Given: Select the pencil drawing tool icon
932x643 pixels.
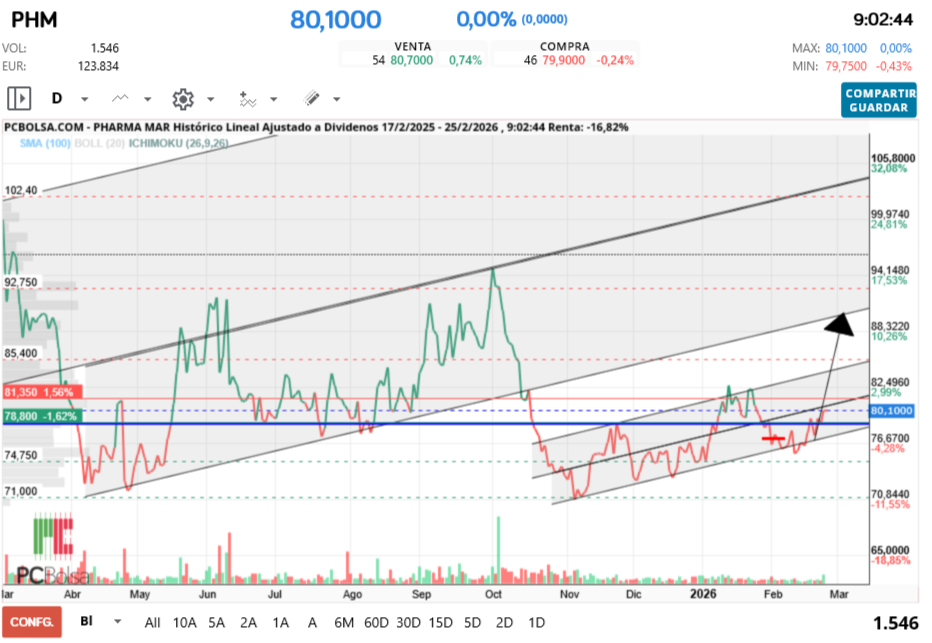Looking at the screenshot, I should (310, 98).
